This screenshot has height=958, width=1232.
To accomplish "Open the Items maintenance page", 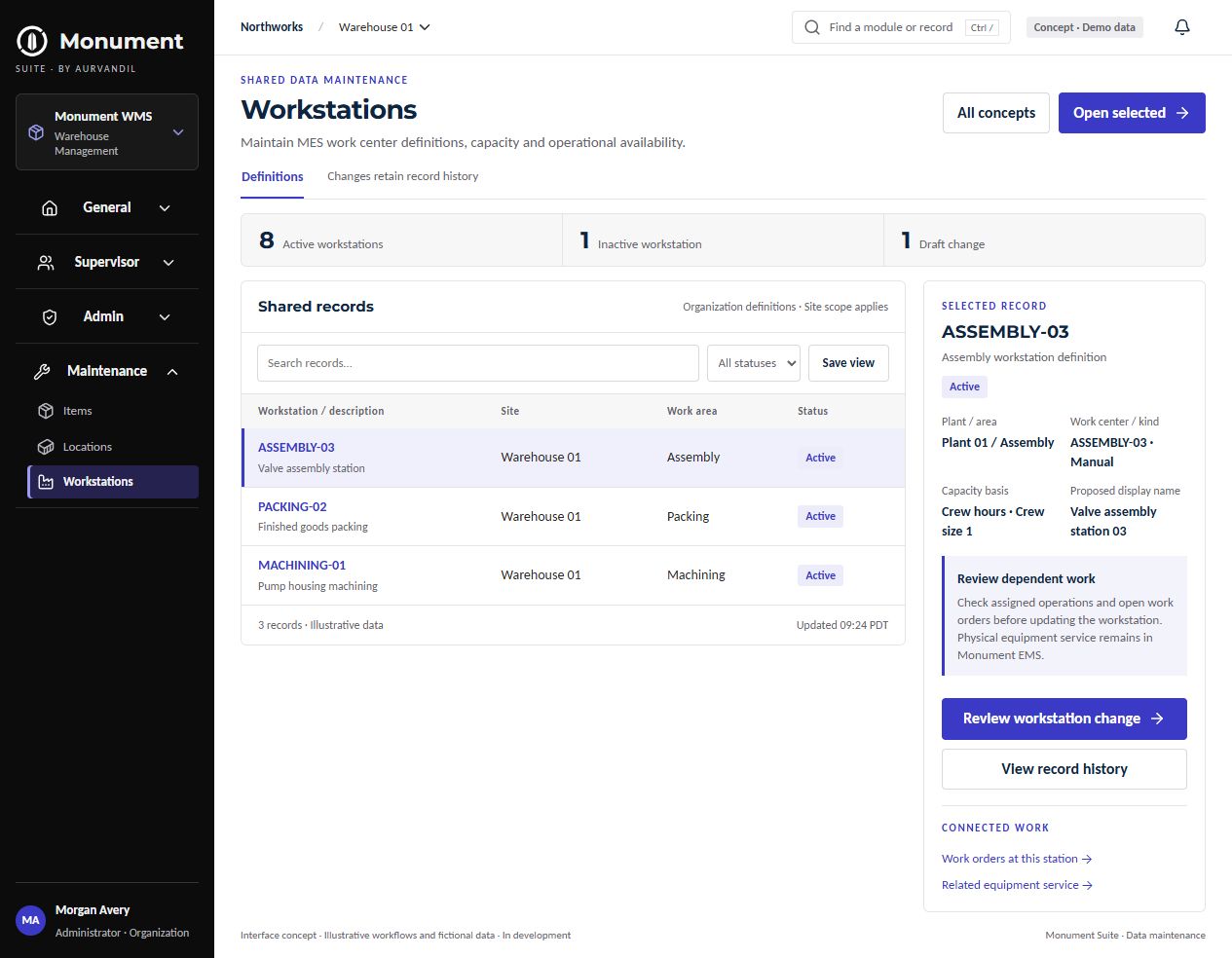I will tap(113, 411).
